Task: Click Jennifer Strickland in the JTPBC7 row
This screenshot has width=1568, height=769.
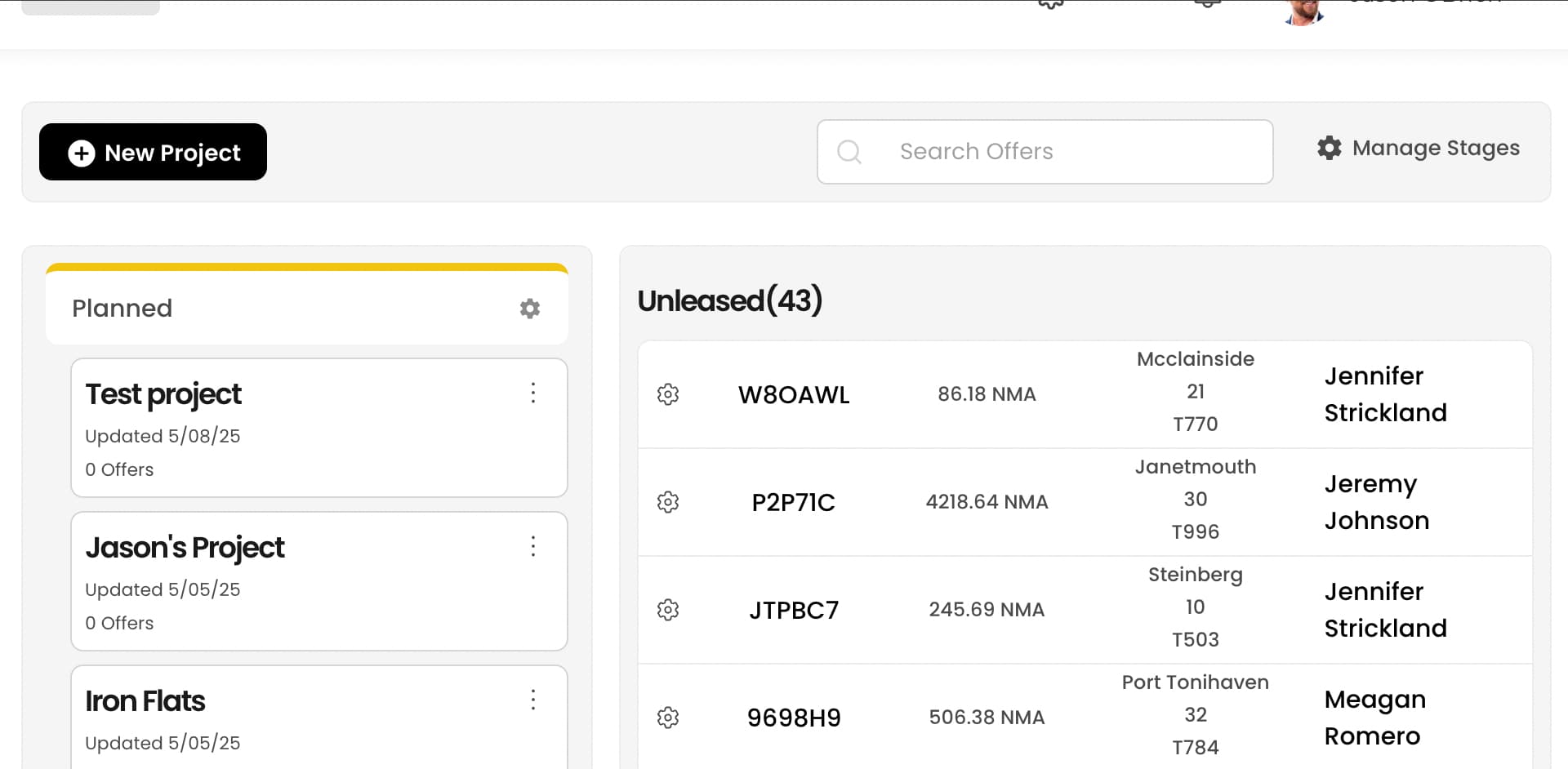Action: pos(1385,610)
